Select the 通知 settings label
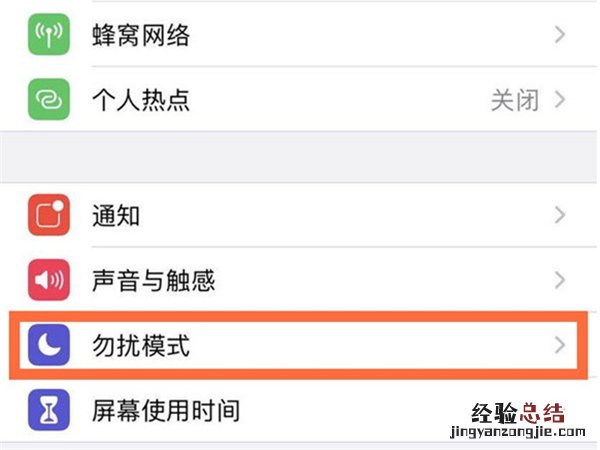This screenshot has width=600, height=450. coord(116,215)
